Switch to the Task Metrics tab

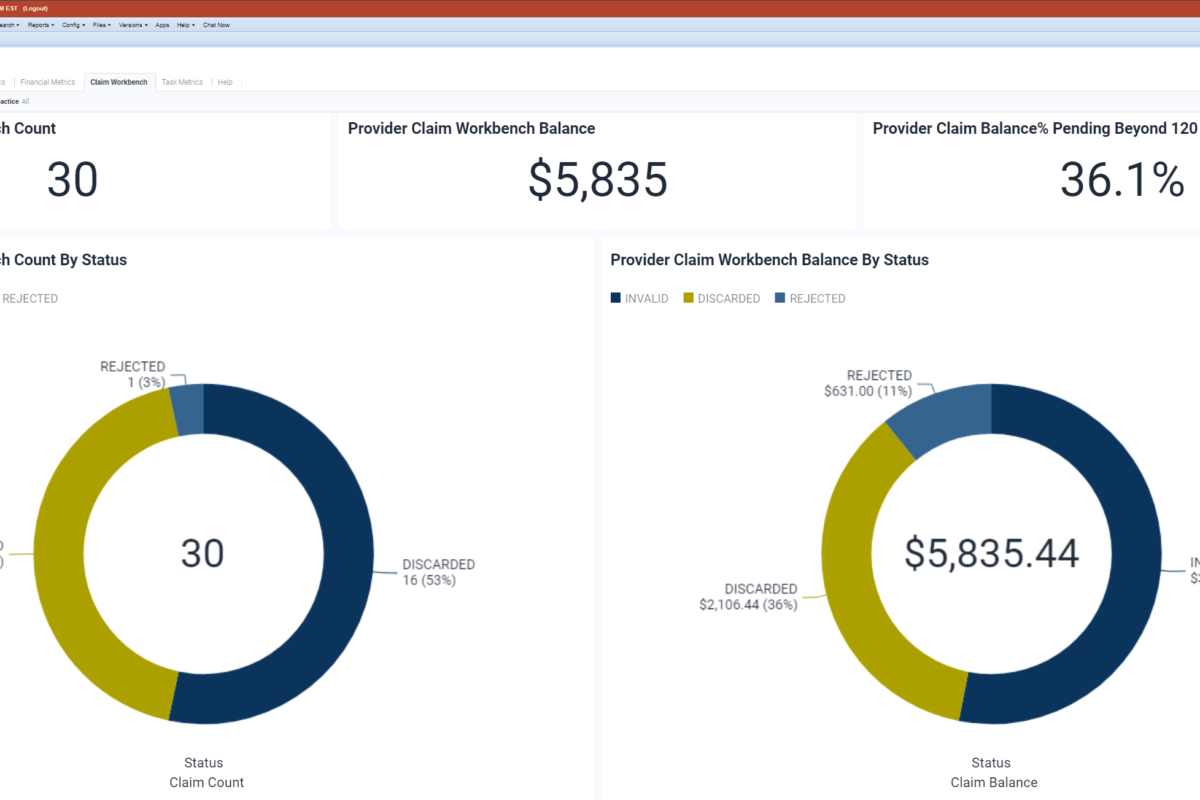point(182,82)
